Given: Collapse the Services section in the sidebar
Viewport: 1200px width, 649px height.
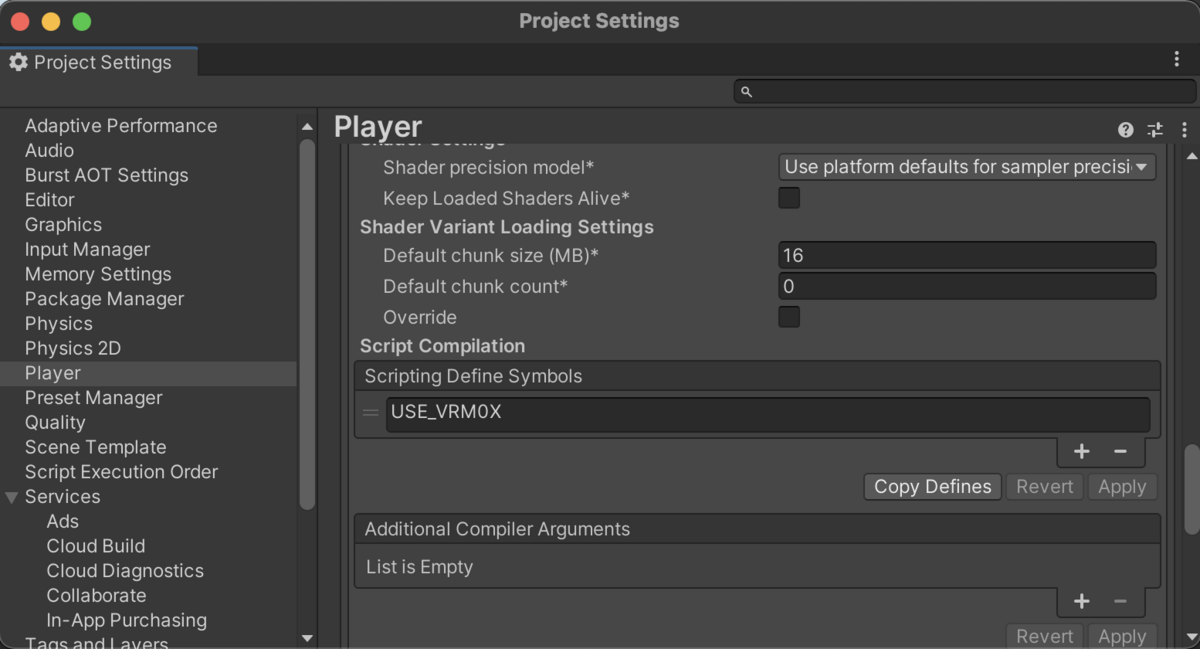Looking at the screenshot, I should coord(12,496).
